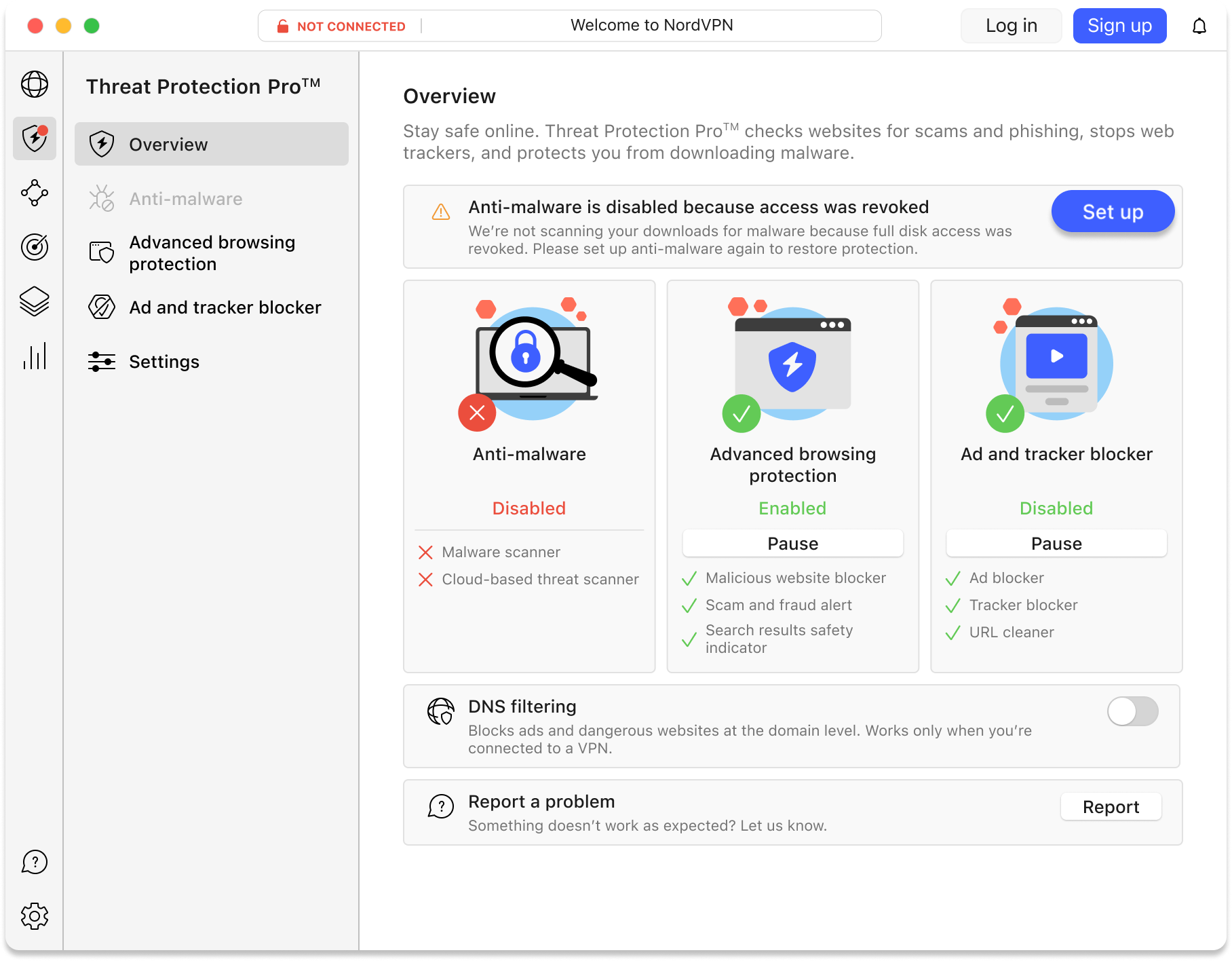Open app preferences with the gear icon
Viewport: 1232px width, 961px height.
point(35,916)
